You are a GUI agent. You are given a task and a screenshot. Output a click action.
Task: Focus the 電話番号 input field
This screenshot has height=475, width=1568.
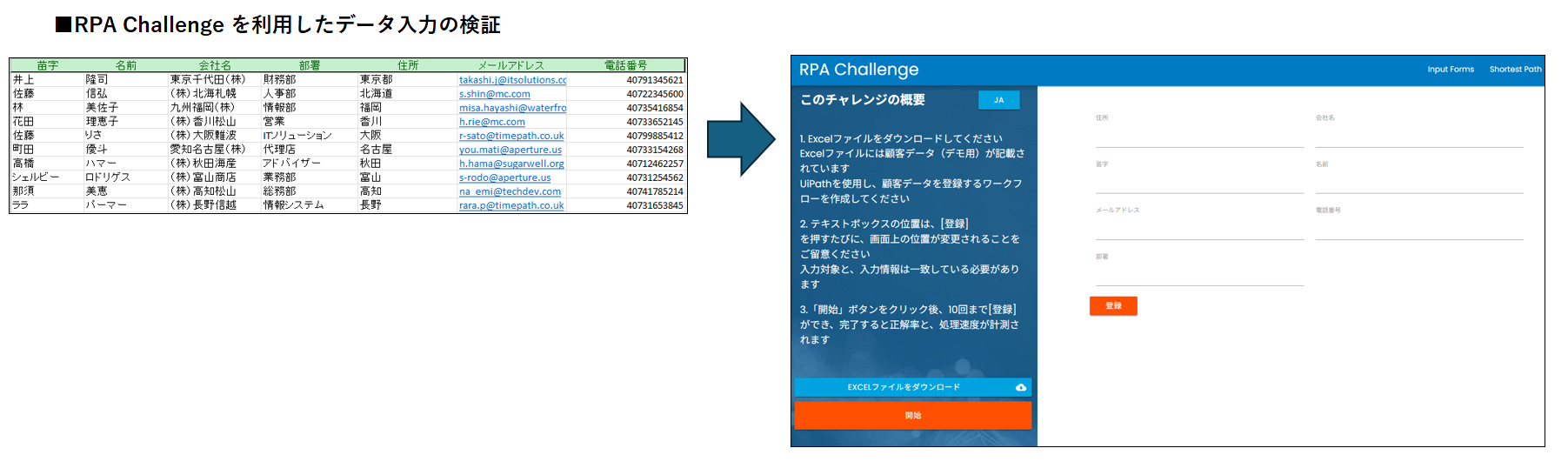(1419, 229)
